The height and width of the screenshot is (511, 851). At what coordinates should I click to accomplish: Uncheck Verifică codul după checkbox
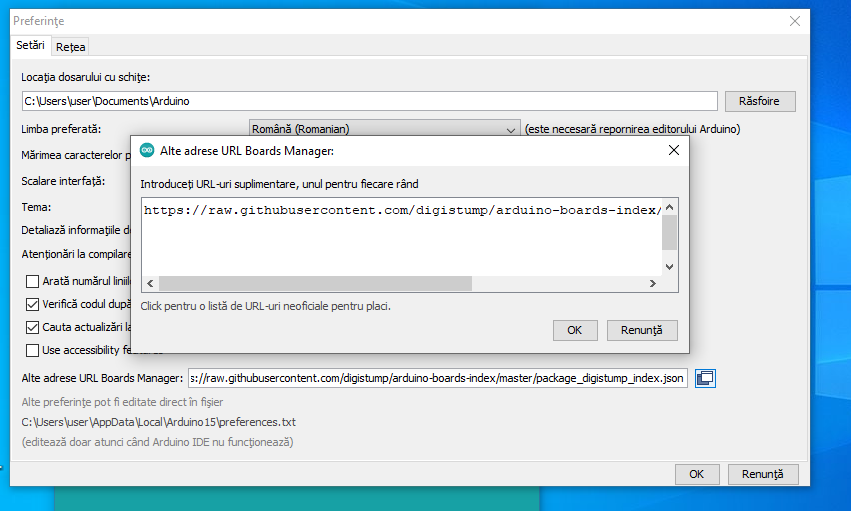[33, 304]
